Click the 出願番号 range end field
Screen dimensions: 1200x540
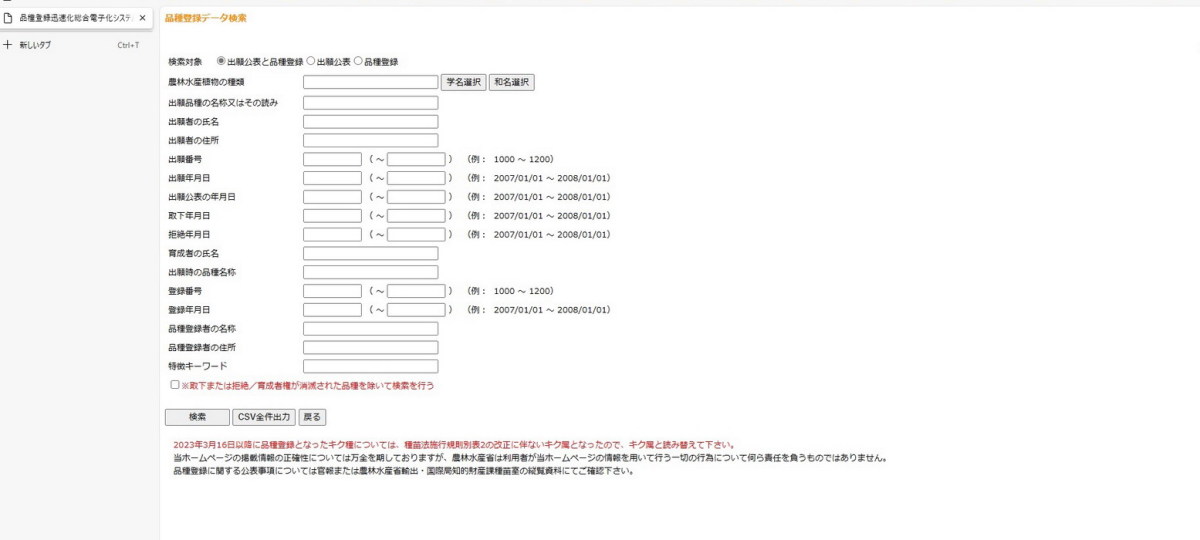[416, 159]
